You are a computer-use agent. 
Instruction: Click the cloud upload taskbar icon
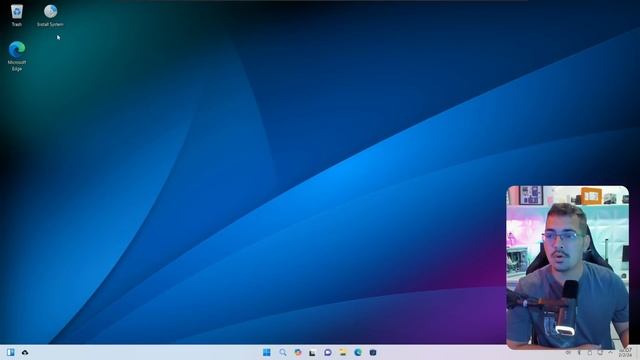tap(25, 352)
